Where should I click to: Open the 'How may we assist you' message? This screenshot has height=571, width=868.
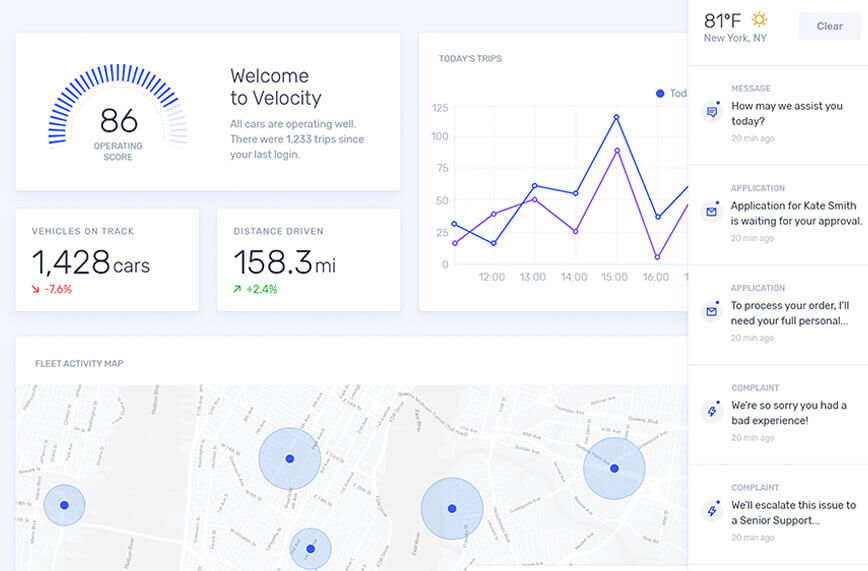coord(786,113)
